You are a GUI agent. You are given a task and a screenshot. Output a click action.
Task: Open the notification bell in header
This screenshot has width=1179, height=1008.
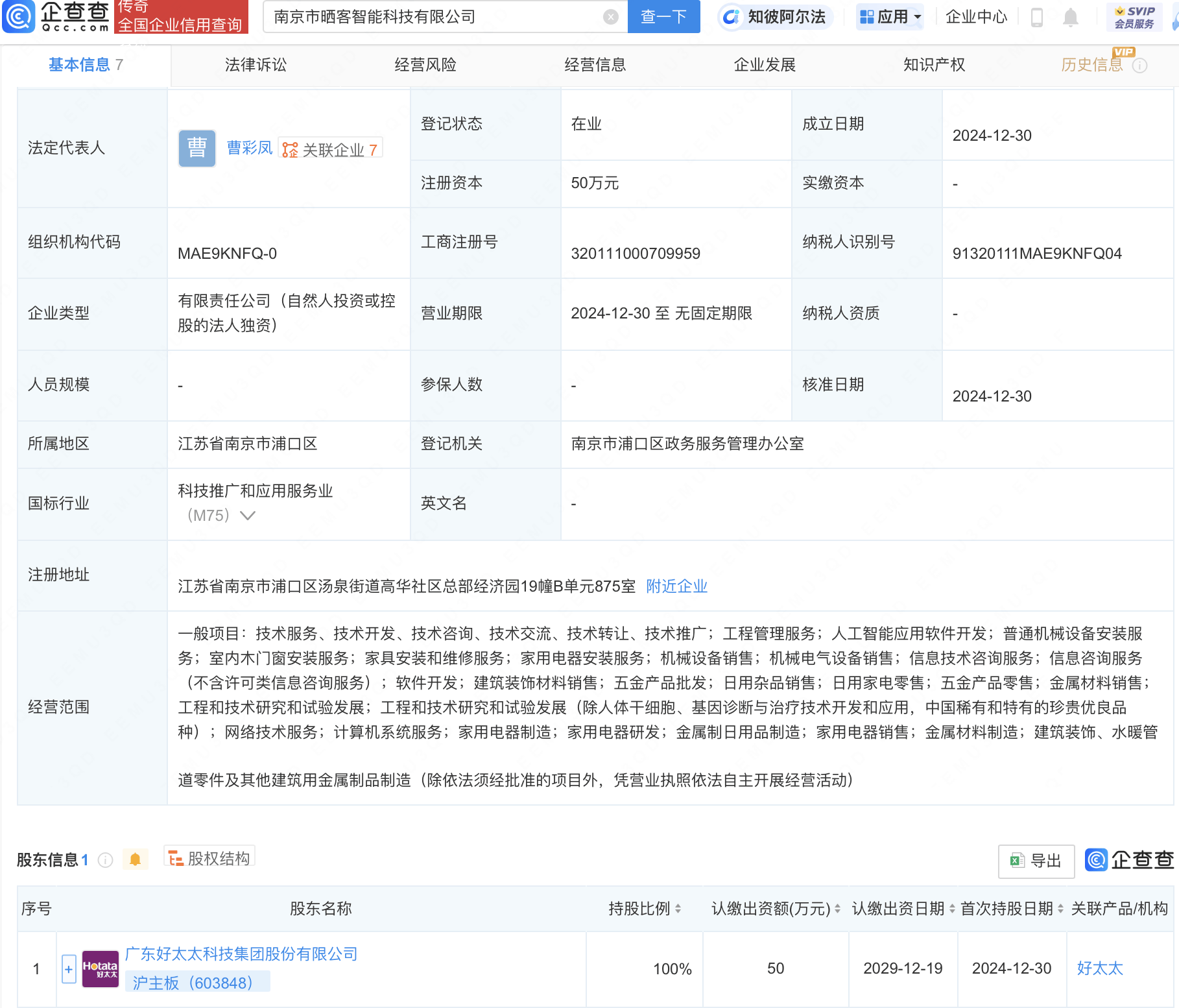(x=1071, y=18)
